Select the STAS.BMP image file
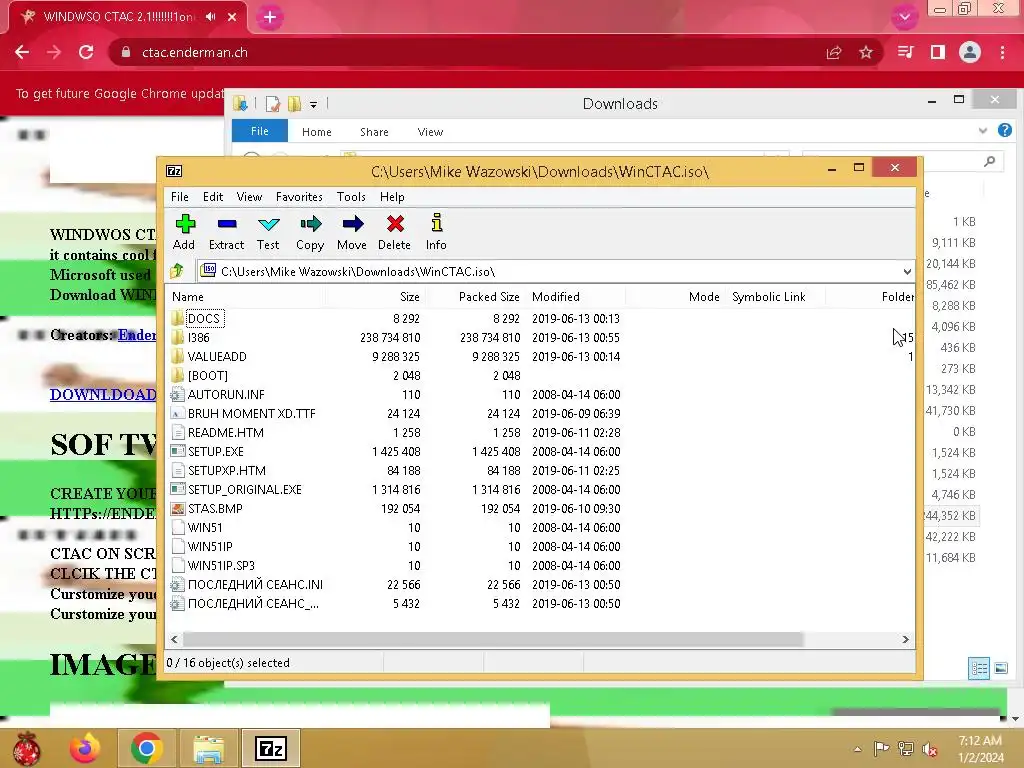Image resolution: width=1024 pixels, height=768 pixels. coord(215,508)
